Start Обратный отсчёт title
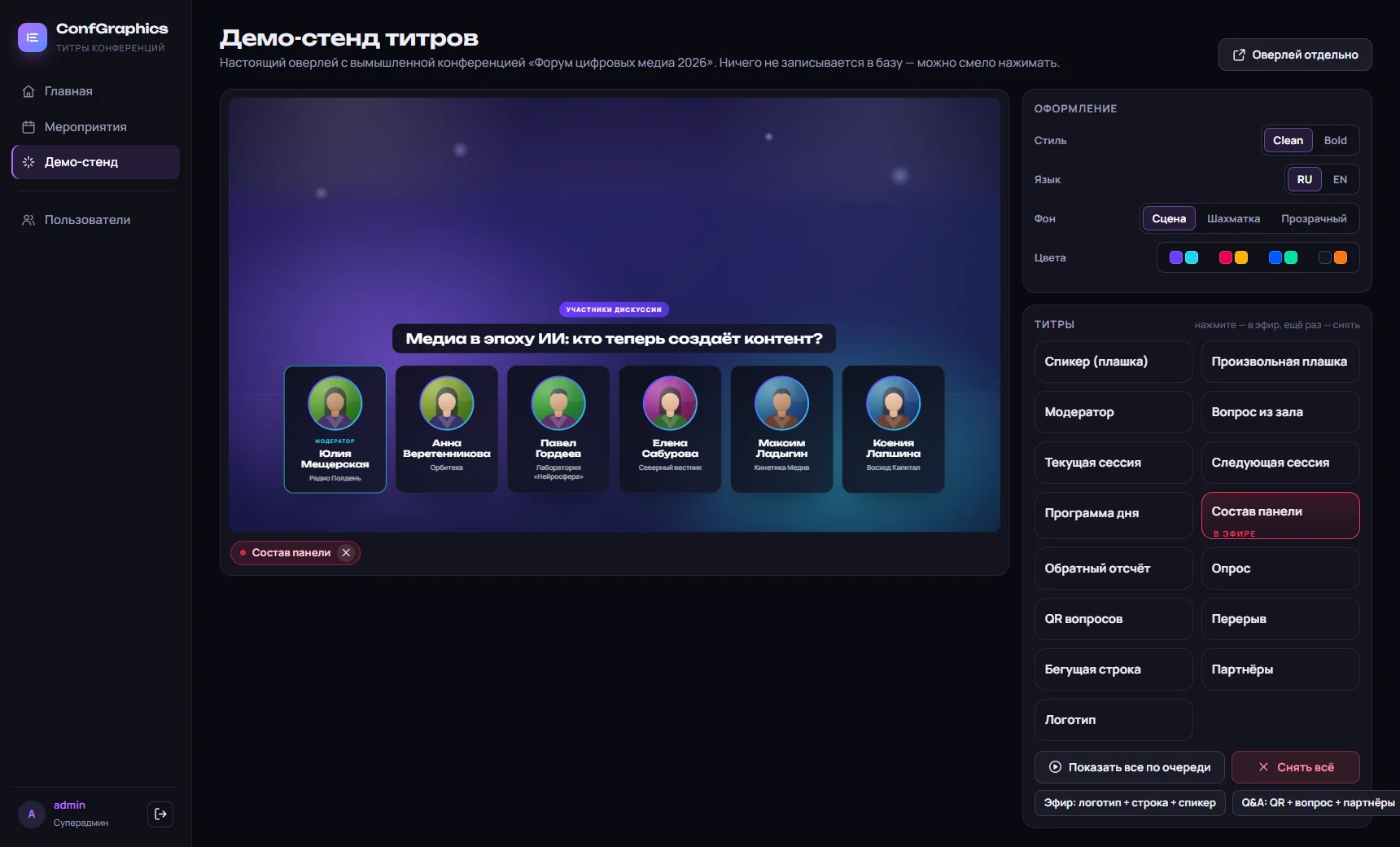The width and height of the screenshot is (1400, 847). pyautogui.click(x=1113, y=568)
